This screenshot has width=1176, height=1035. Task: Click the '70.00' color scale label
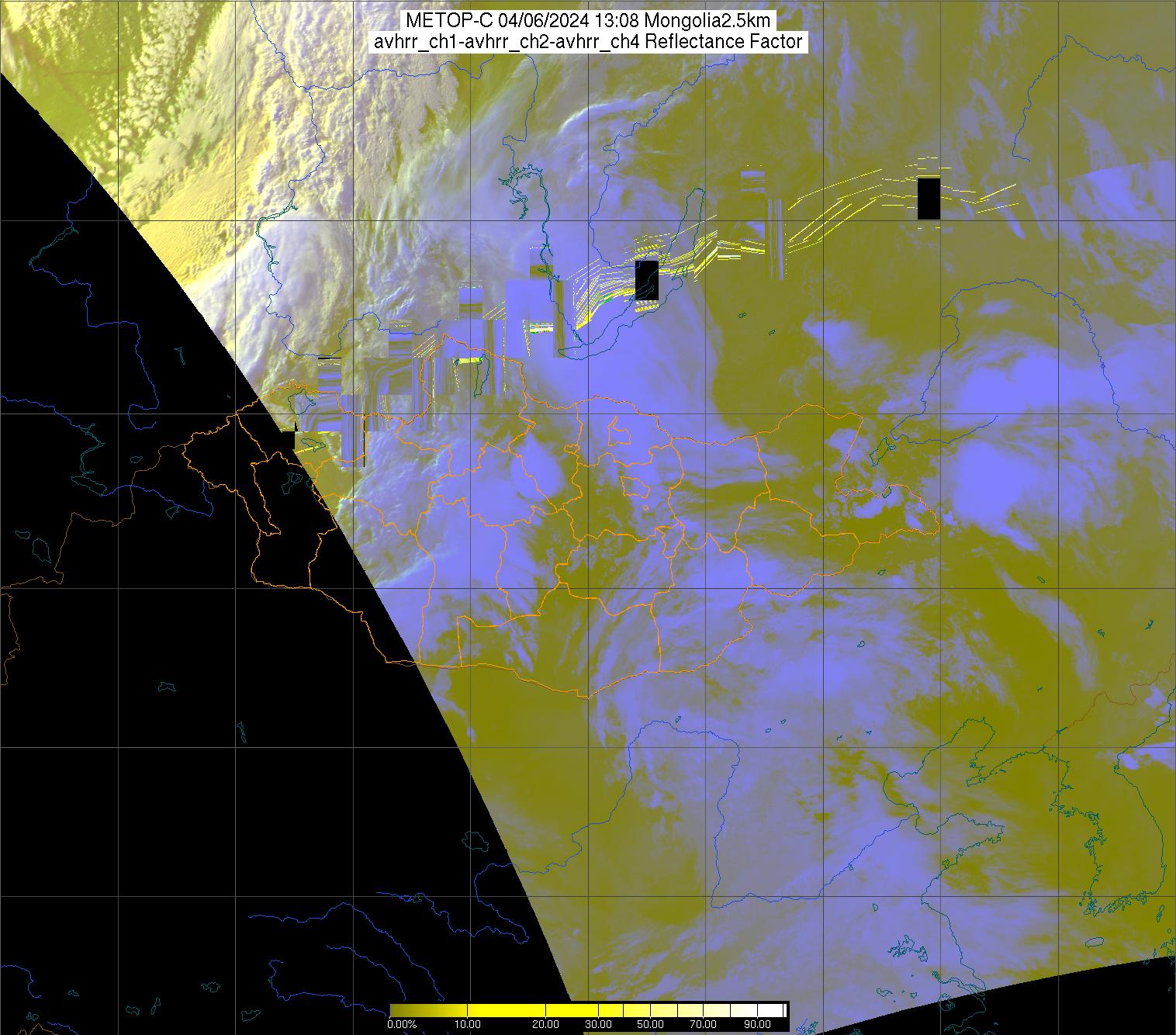[x=704, y=1024]
